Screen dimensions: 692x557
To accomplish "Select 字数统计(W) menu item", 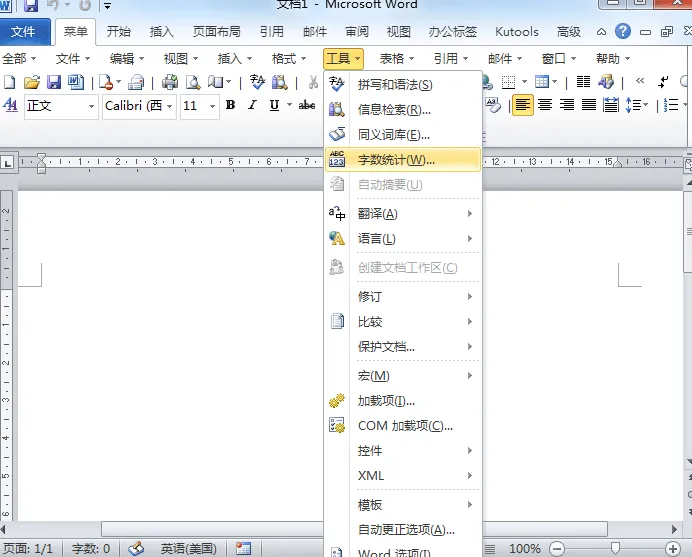I will coord(403,160).
